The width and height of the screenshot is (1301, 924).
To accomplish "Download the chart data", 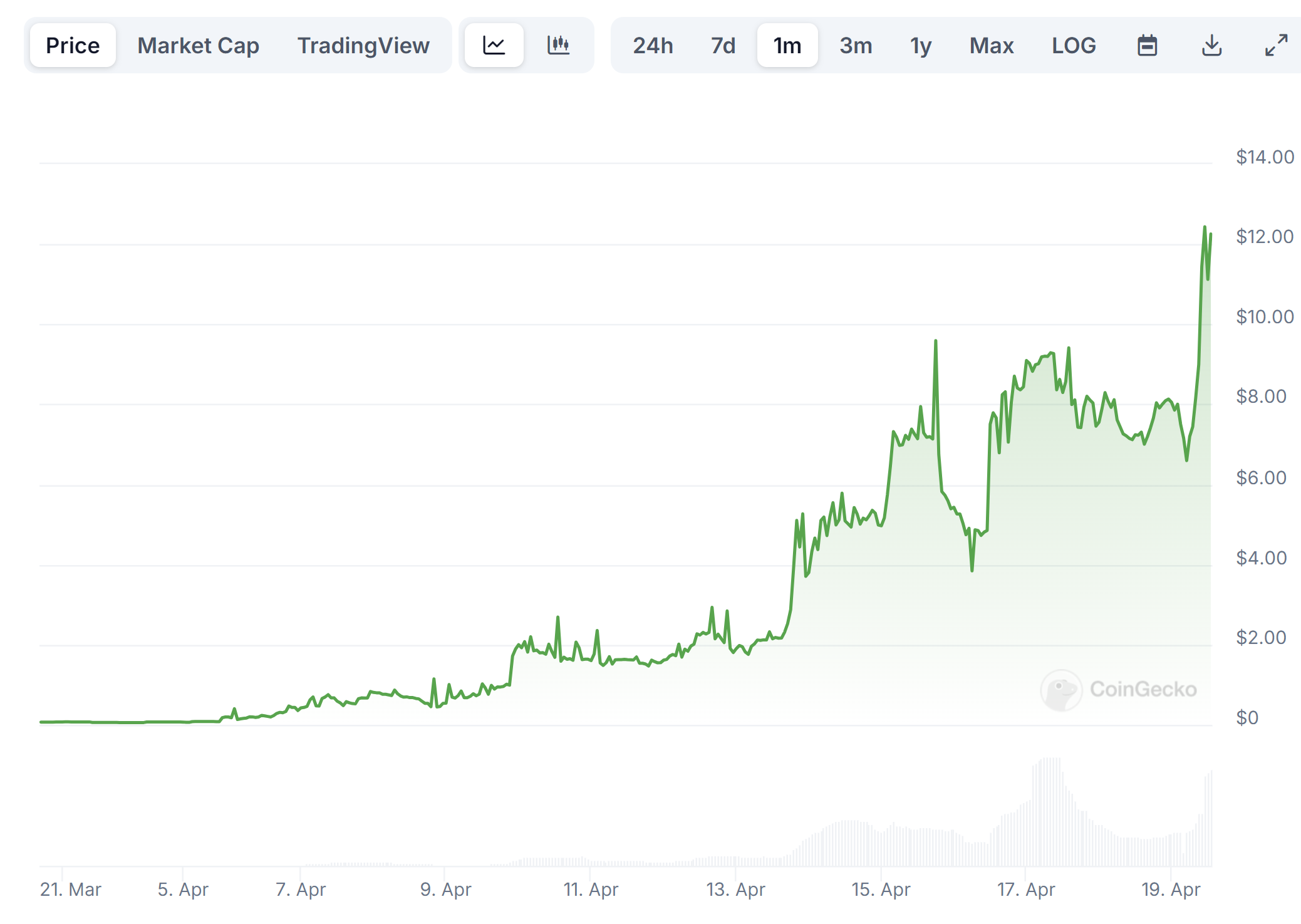I will point(1211,45).
